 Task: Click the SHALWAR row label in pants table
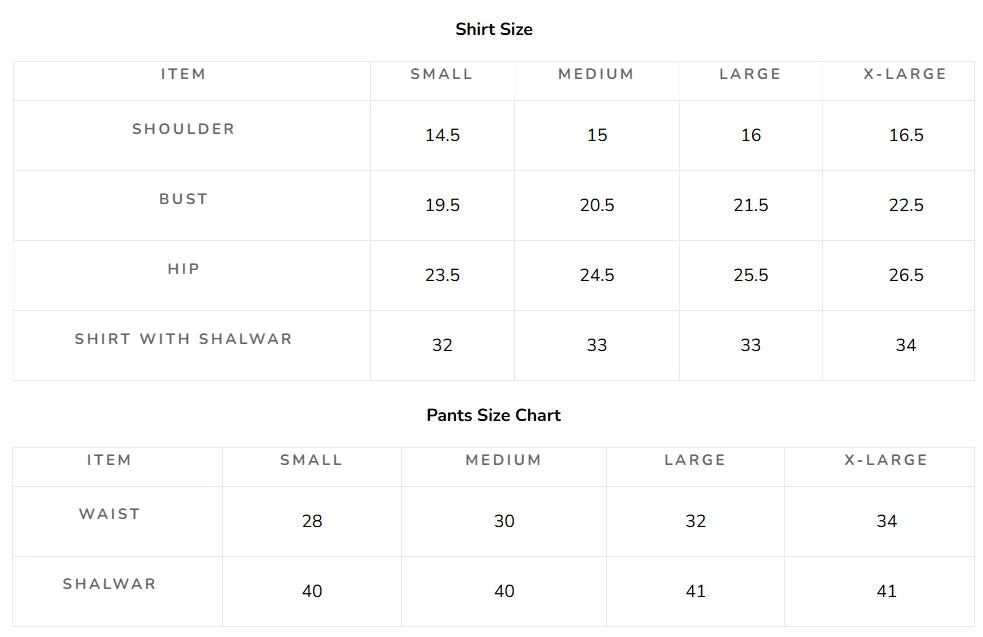pos(110,584)
